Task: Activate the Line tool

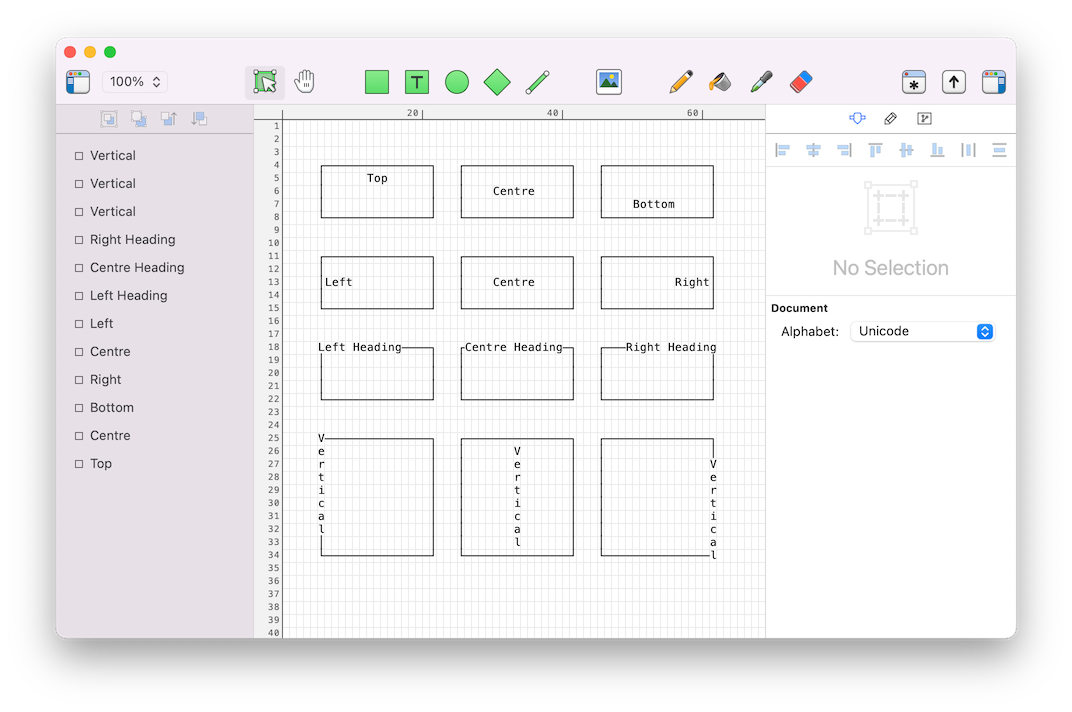Action: pos(537,82)
